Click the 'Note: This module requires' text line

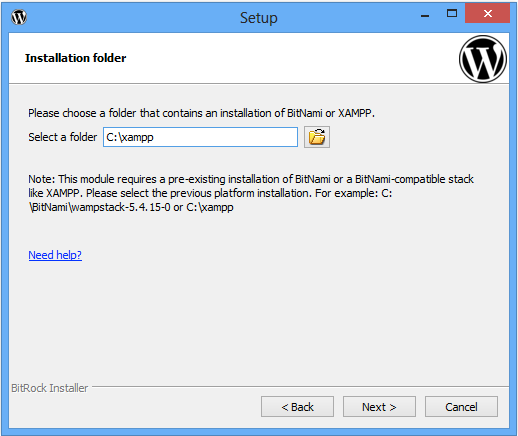point(251,179)
